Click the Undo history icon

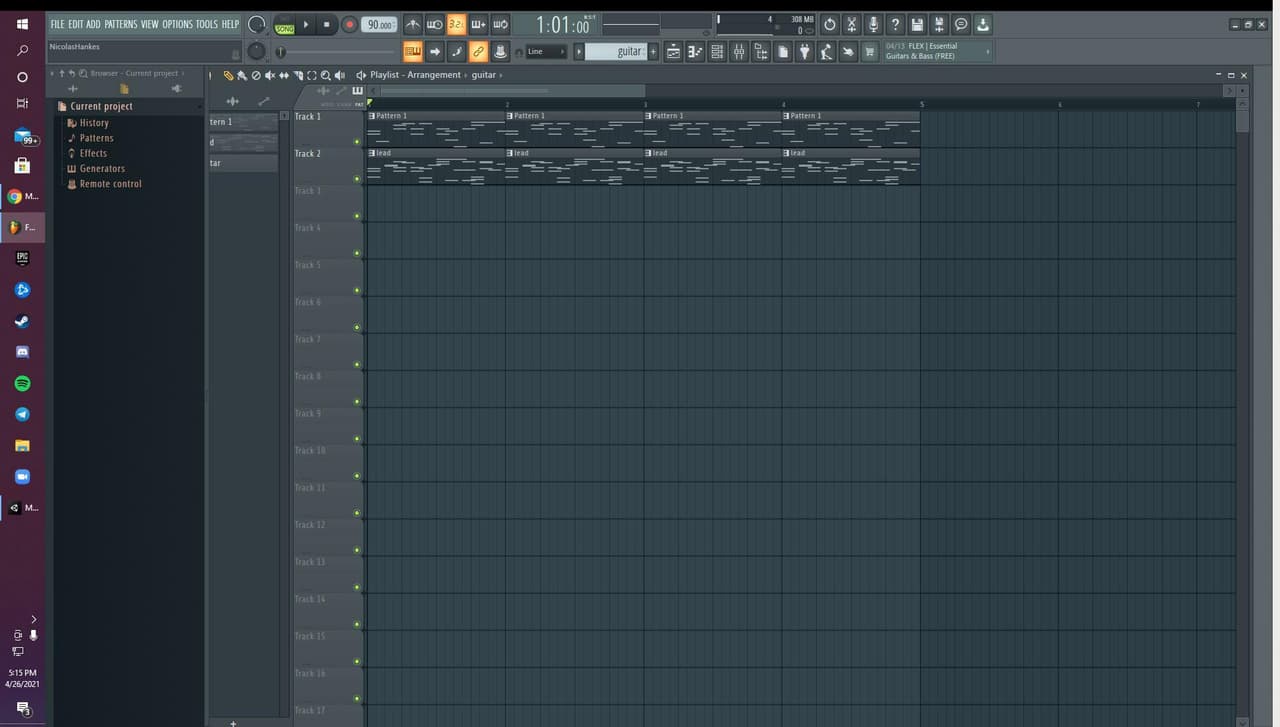pyautogui.click(x=829, y=24)
